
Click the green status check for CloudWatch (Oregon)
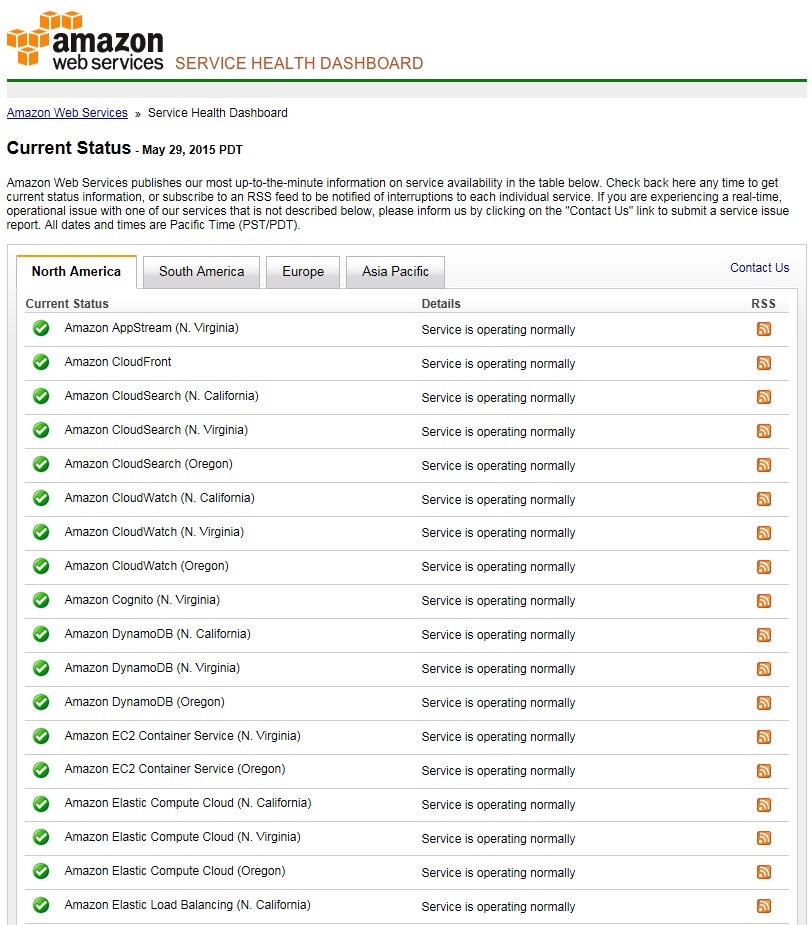coord(41,566)
